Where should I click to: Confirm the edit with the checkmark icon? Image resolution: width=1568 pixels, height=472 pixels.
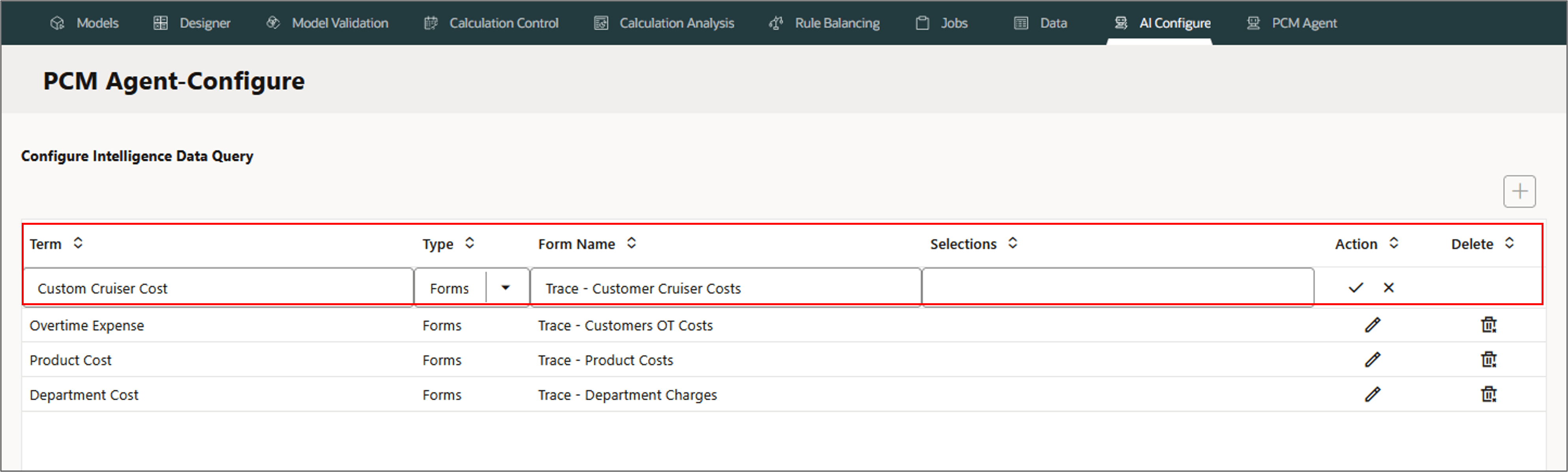click(1356, 288)
